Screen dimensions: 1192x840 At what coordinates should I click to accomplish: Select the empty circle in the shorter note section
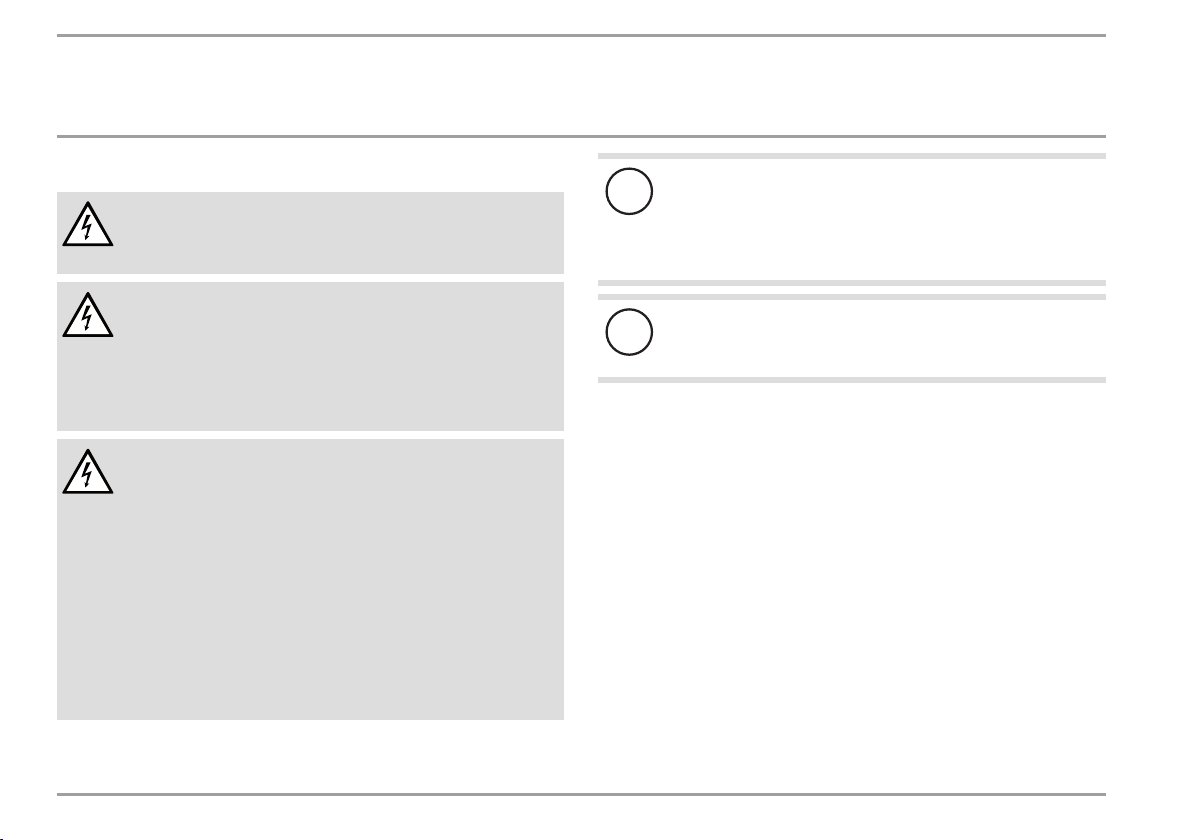[x=629, y=332]
